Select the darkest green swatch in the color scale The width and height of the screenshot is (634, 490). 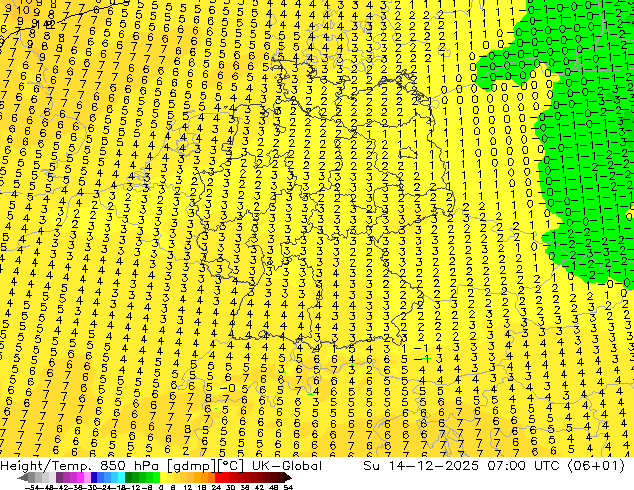click(x=129, y=477)
